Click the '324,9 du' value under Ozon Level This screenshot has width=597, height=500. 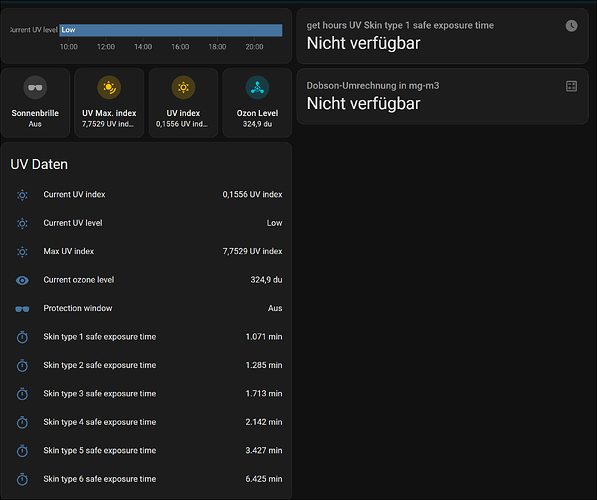tap(257, 124)
